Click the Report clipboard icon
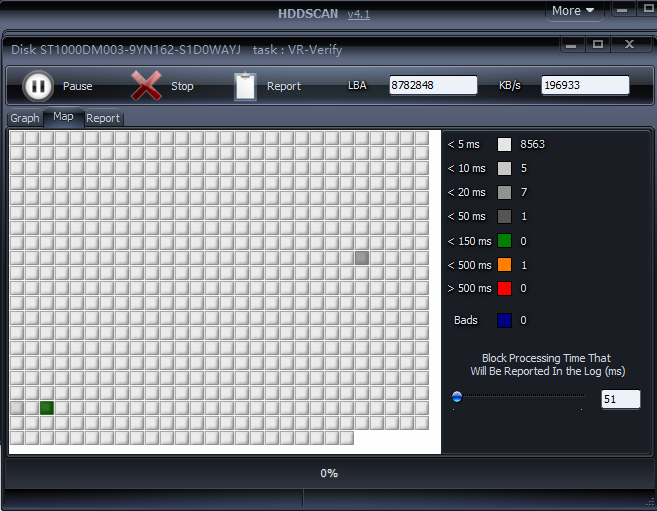The image size is (657, 511). pyautogui.click(x=245, y=86)
